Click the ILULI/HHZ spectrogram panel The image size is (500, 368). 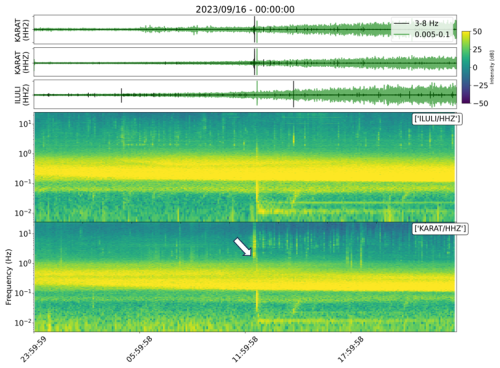coord(245,167)
